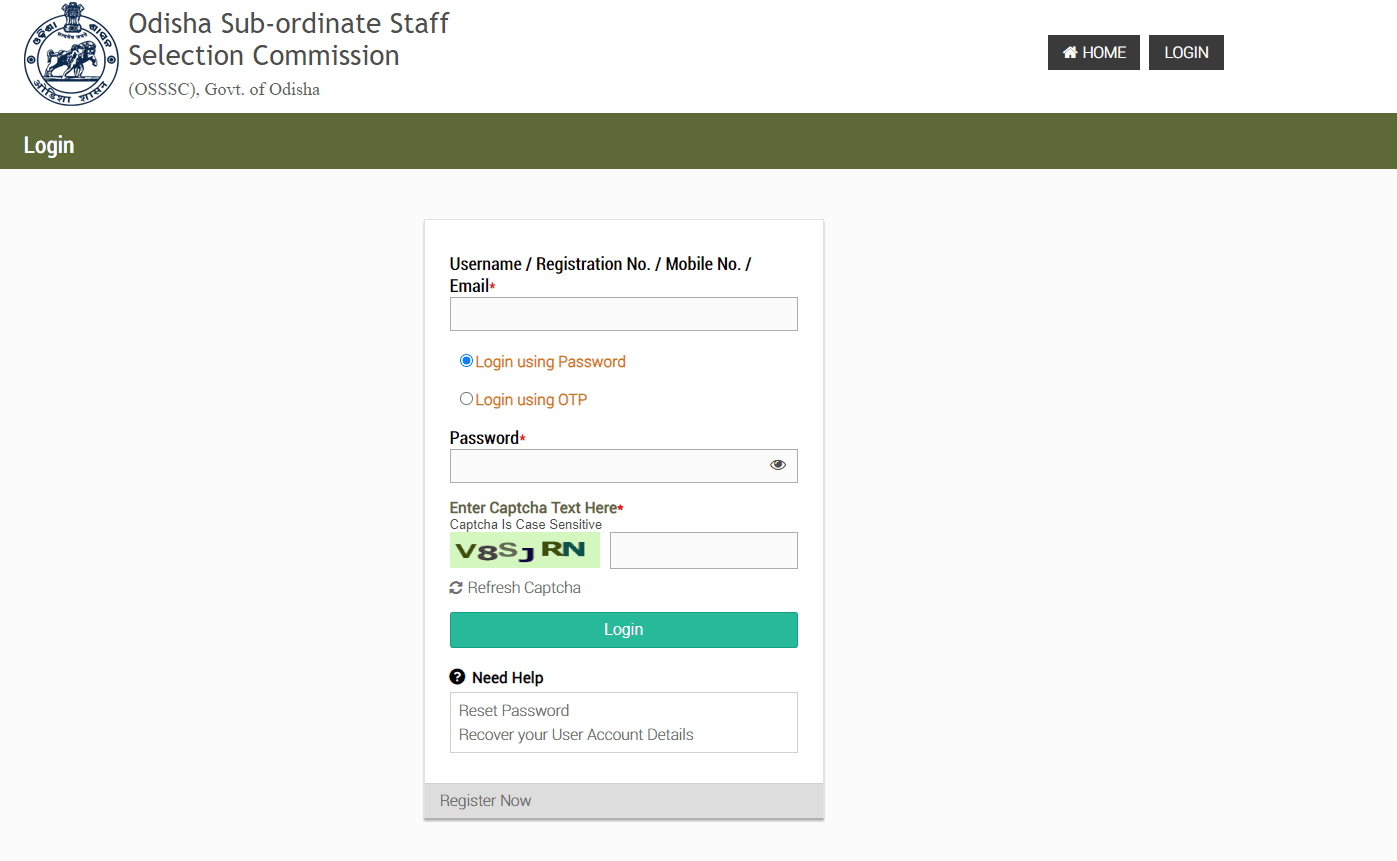This screenshot has height=861, width=1397.
Task: Open Recover your User Account Details link
Action: pyautogui.click(x=576, y=735)
